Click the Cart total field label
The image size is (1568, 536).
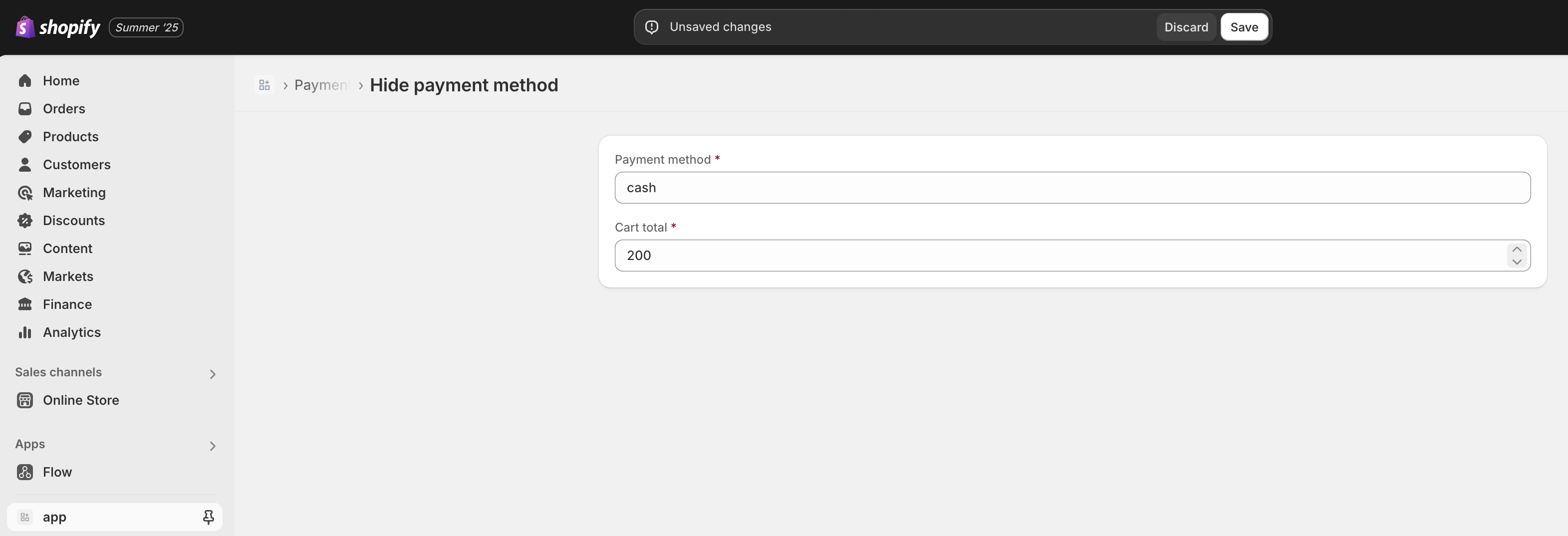pyautogui.click(x=641, y=228)
